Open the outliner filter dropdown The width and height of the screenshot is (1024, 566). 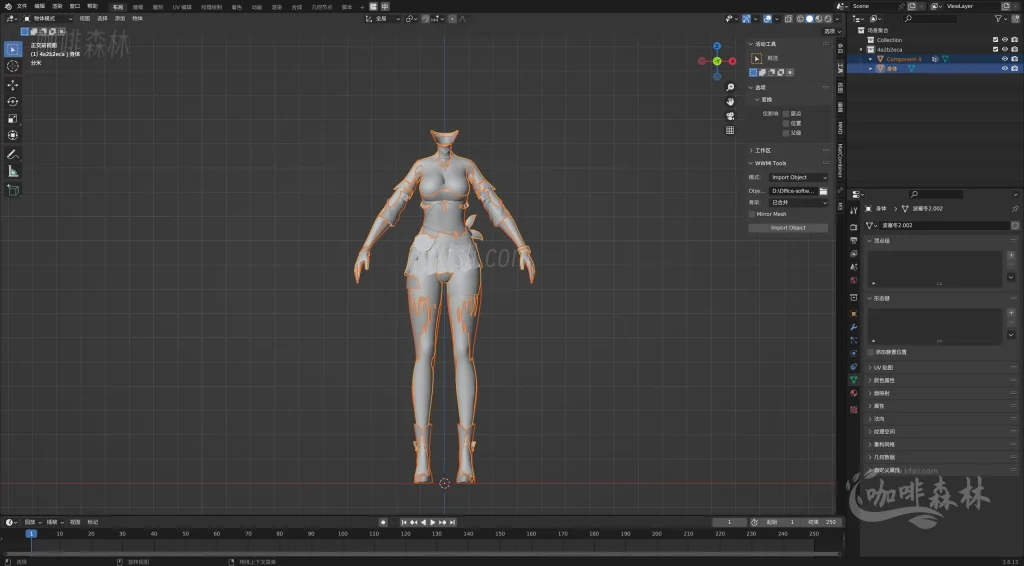click(1000, 19)
